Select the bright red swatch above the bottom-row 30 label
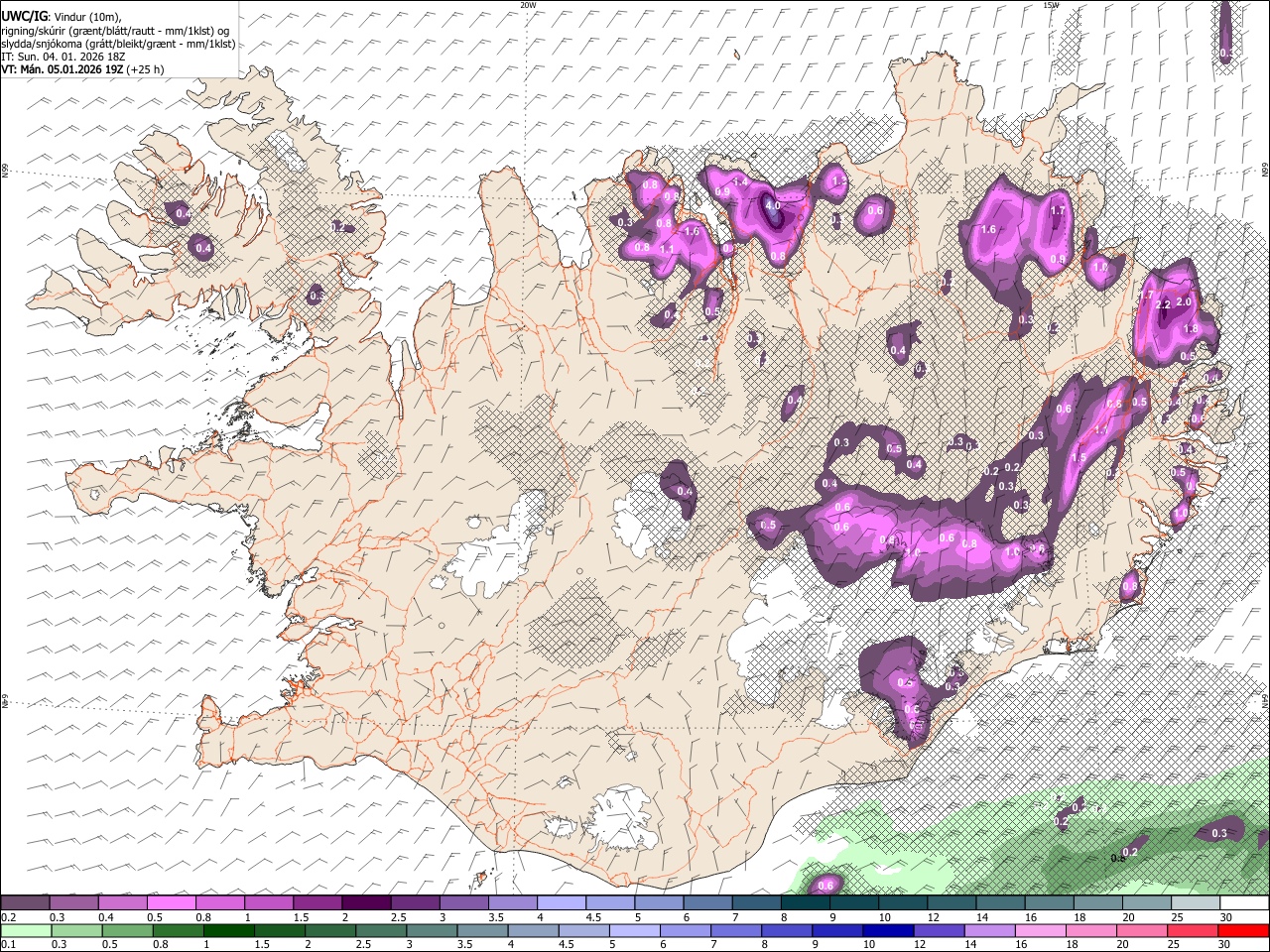This screenshot has height=952, width=1270. pos(1244,930)
